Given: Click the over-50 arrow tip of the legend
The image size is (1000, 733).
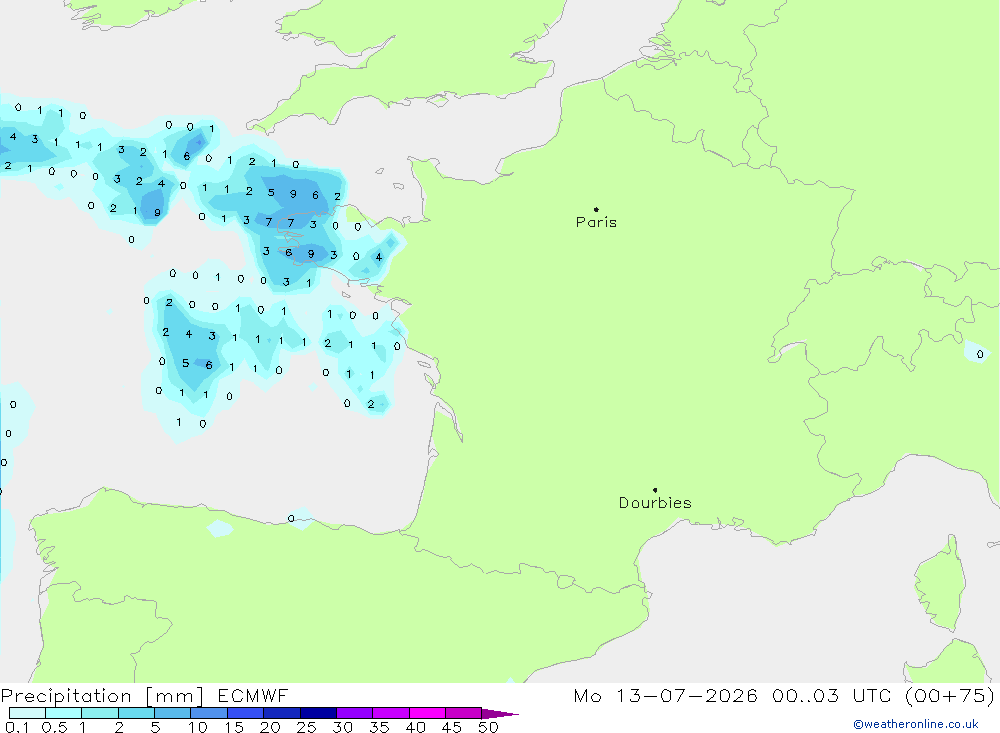Looking at the screenshot, I should click(501, 713).
